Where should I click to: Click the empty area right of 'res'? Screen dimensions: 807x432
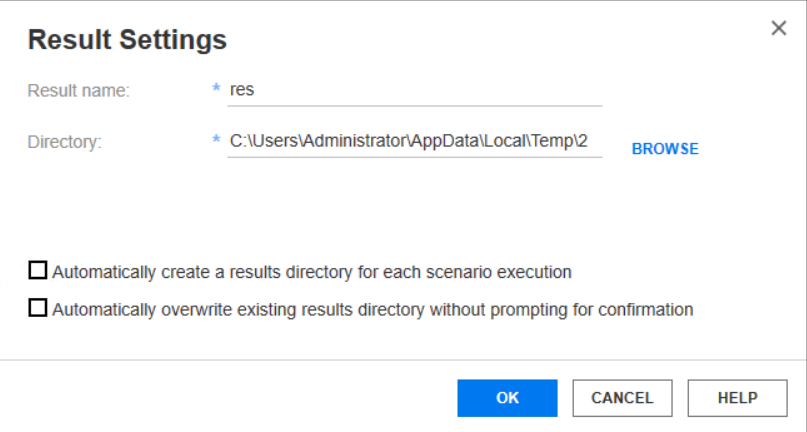pos(450,90)
